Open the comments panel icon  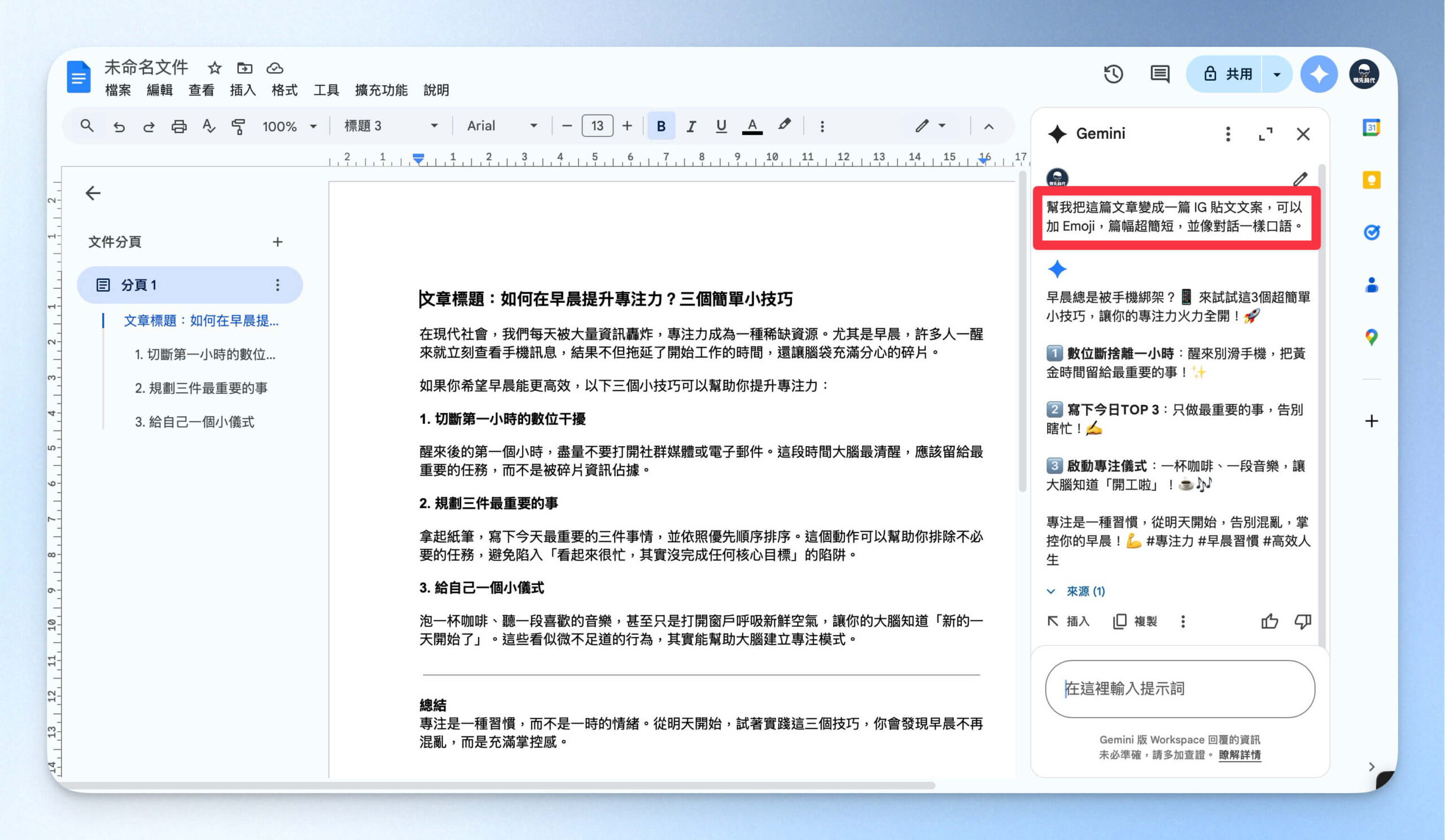pyautogui.click(x=1159, y=74)
